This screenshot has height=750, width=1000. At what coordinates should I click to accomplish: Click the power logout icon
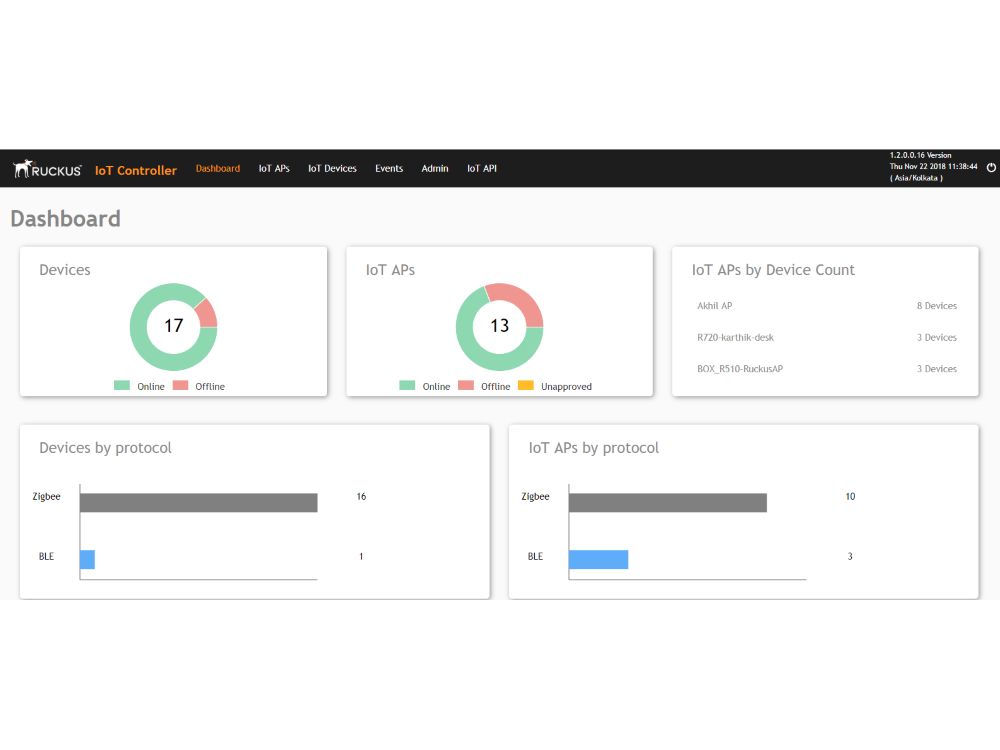[x=991, y=167]
